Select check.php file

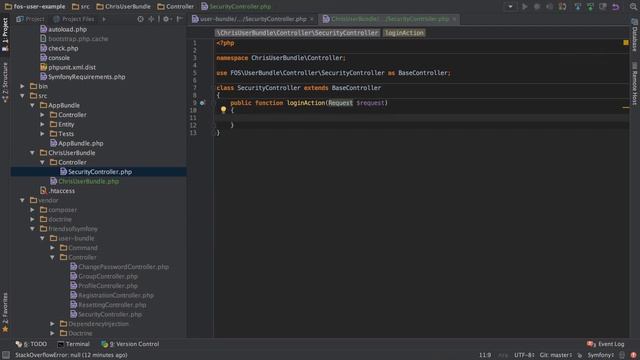[59, 48]
